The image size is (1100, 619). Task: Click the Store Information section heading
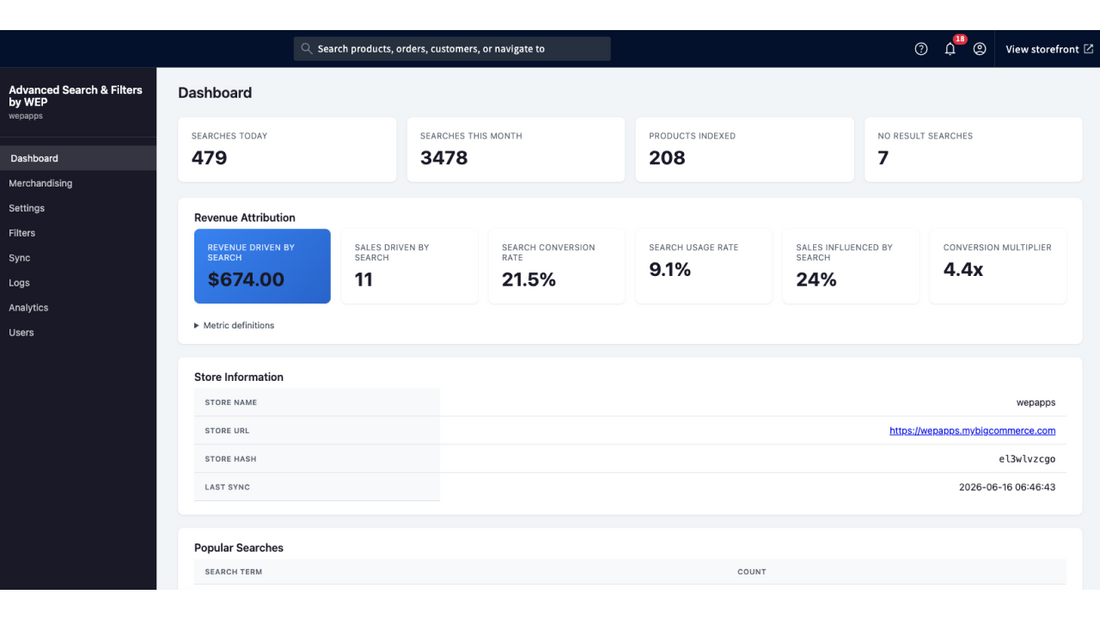coord(239,377)
